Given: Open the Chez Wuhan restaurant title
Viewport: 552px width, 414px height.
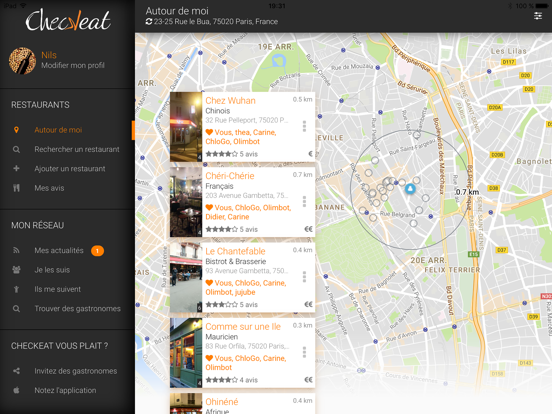Looking at the screenshot, I should tap(231, 101).
